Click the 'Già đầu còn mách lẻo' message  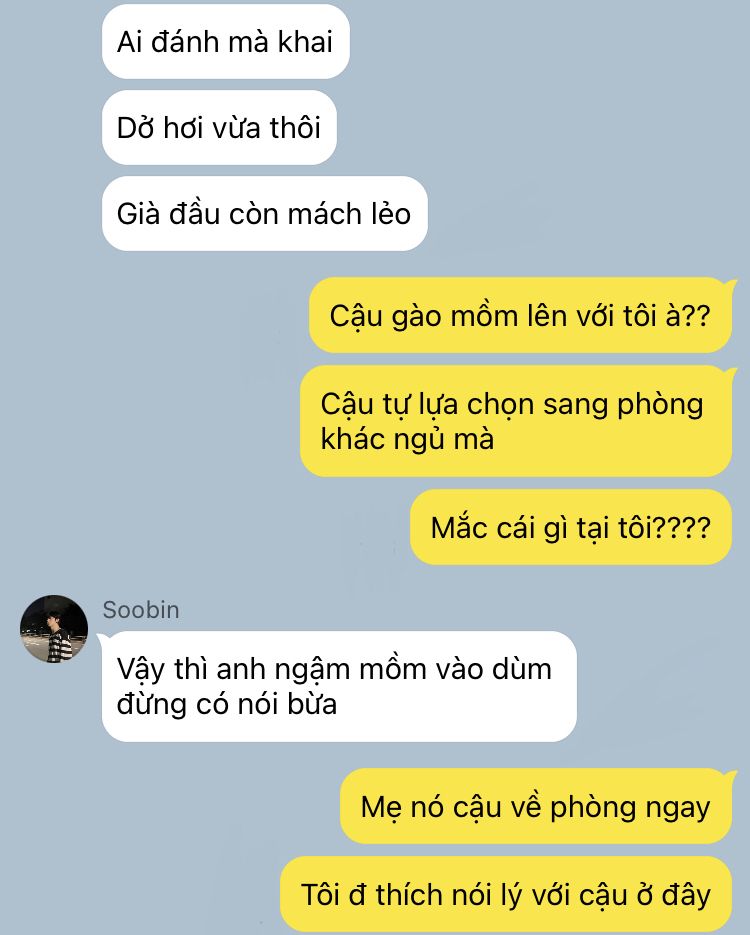(x=265, y=213)
